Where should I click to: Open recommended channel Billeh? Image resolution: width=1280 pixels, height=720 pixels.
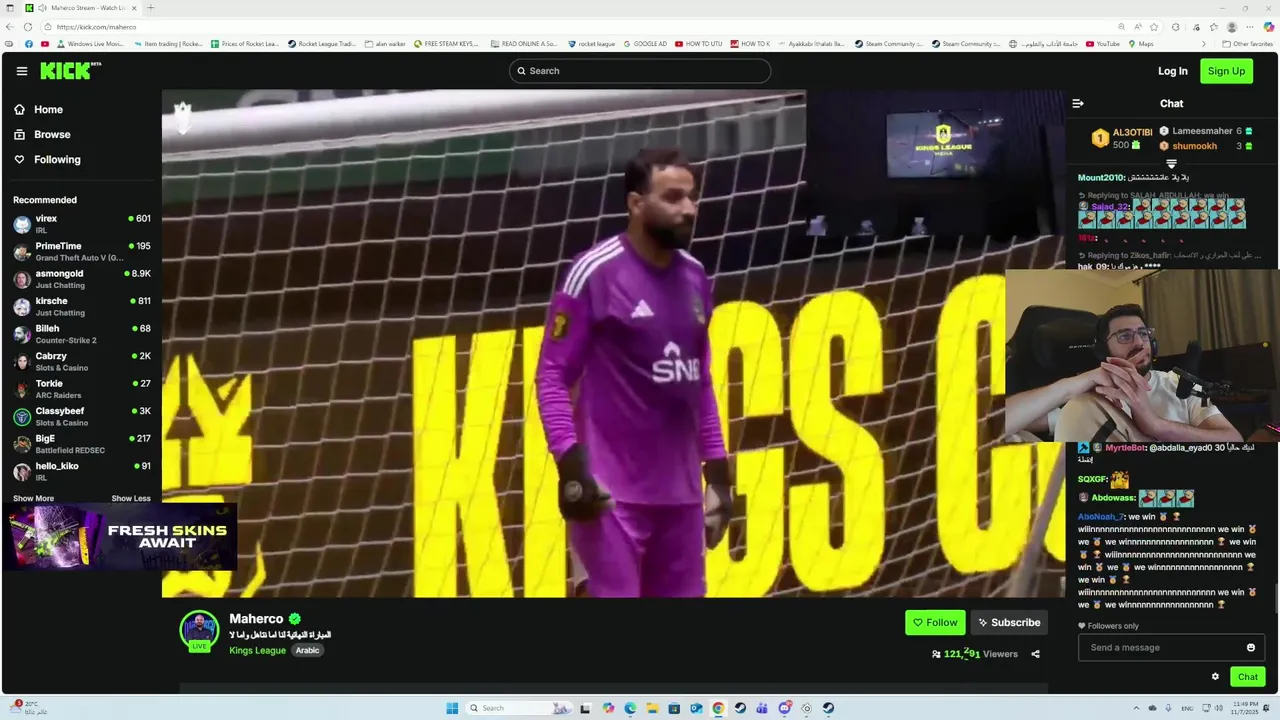(x=81, y=334)
